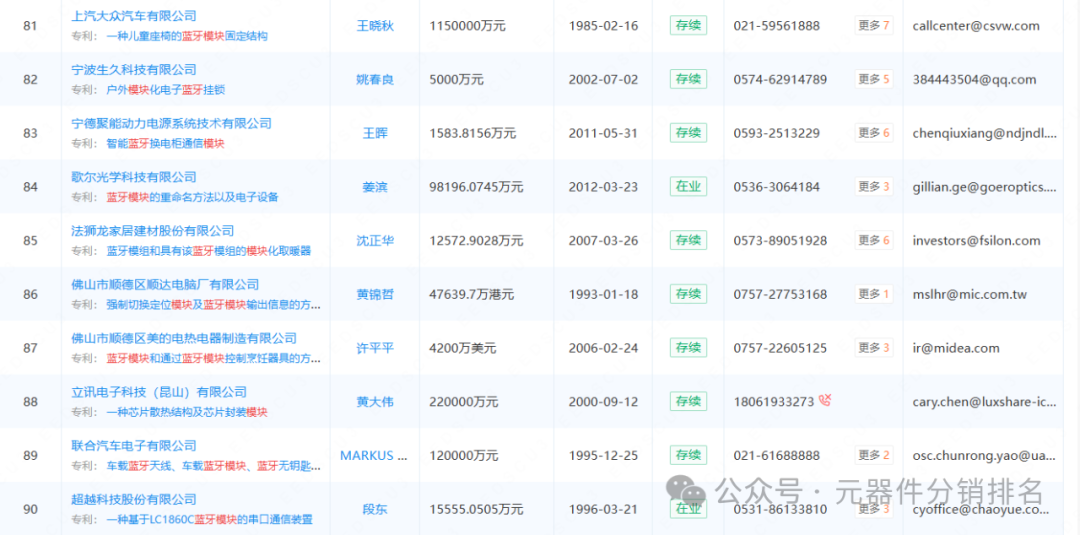The image size is (1080, 535).
Task: Select email mslhr@mic.com.tw
Action: coord(969,295)
